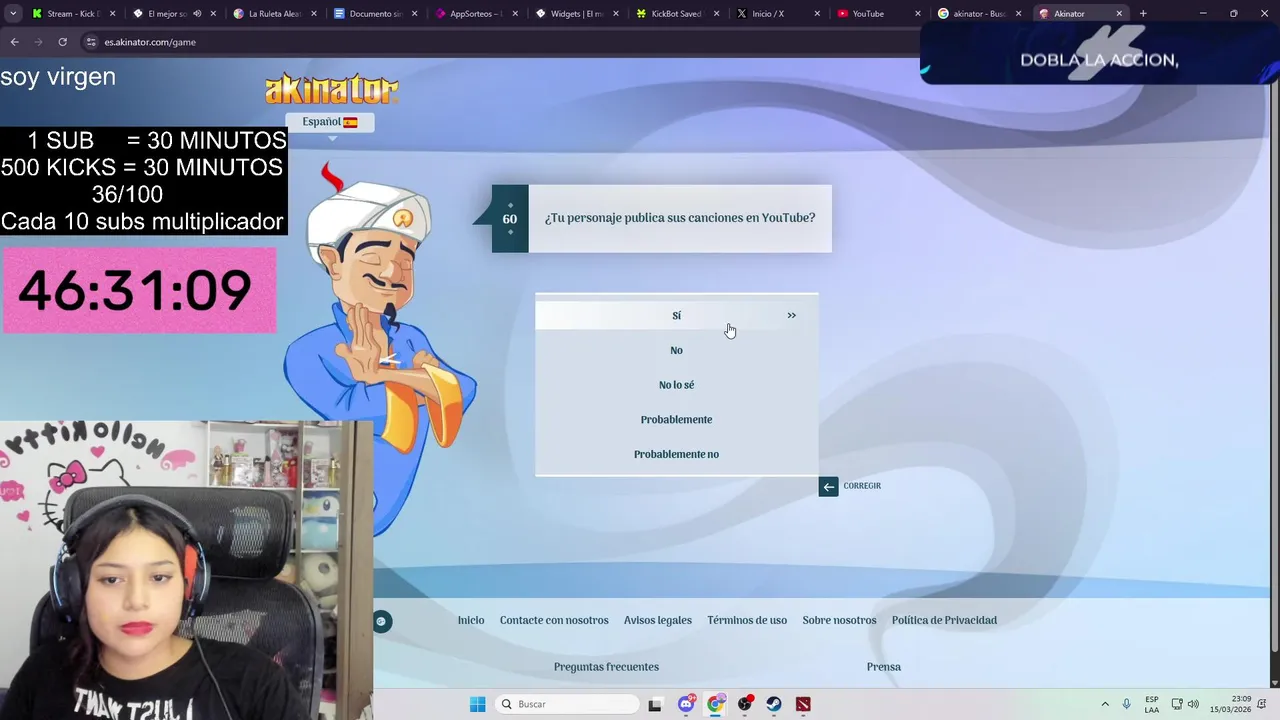Select 'Probablemente no' answer
1280x720 pixels.
click(x=676, y=454)
